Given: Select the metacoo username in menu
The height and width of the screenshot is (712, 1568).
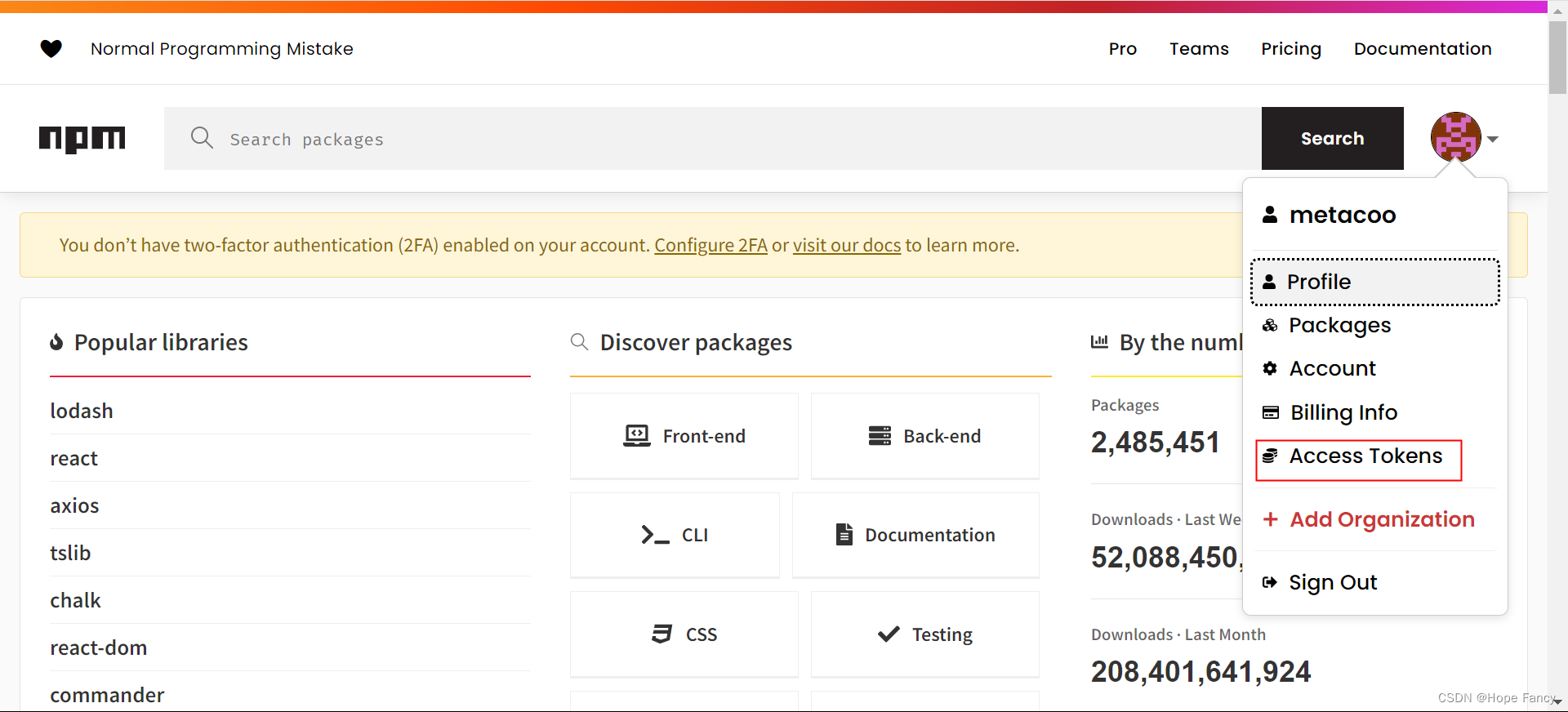Looking at the screenshot, I should [1342, 215].
